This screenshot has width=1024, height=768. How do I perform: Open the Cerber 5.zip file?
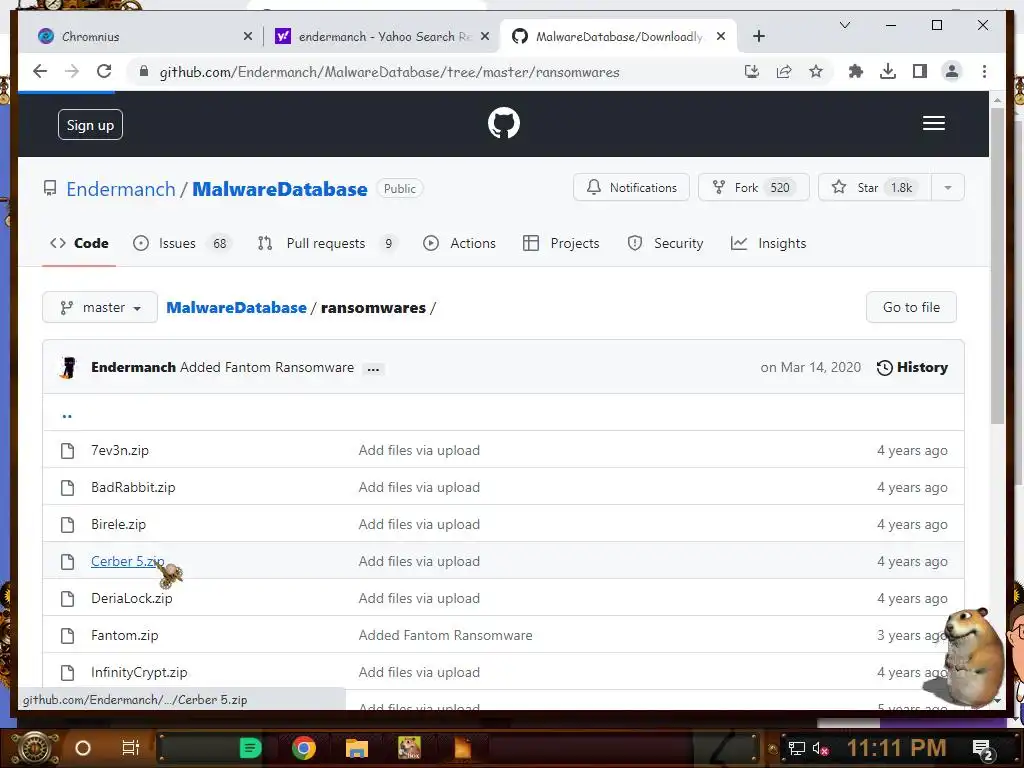(x=127, y=561)
